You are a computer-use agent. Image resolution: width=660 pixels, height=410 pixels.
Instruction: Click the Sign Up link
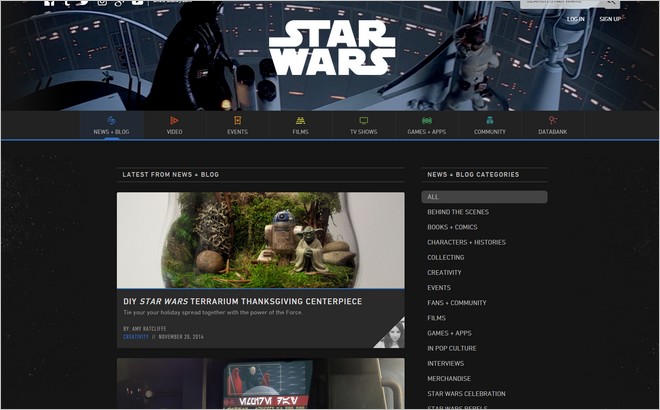610,19
